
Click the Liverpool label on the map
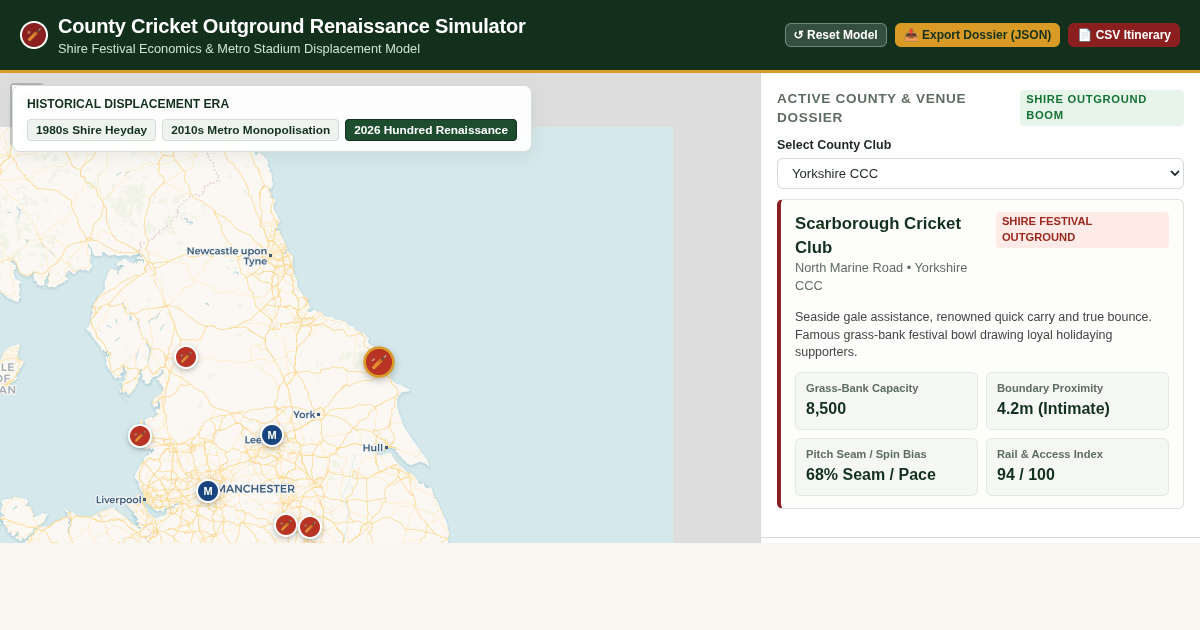point(119,500)
